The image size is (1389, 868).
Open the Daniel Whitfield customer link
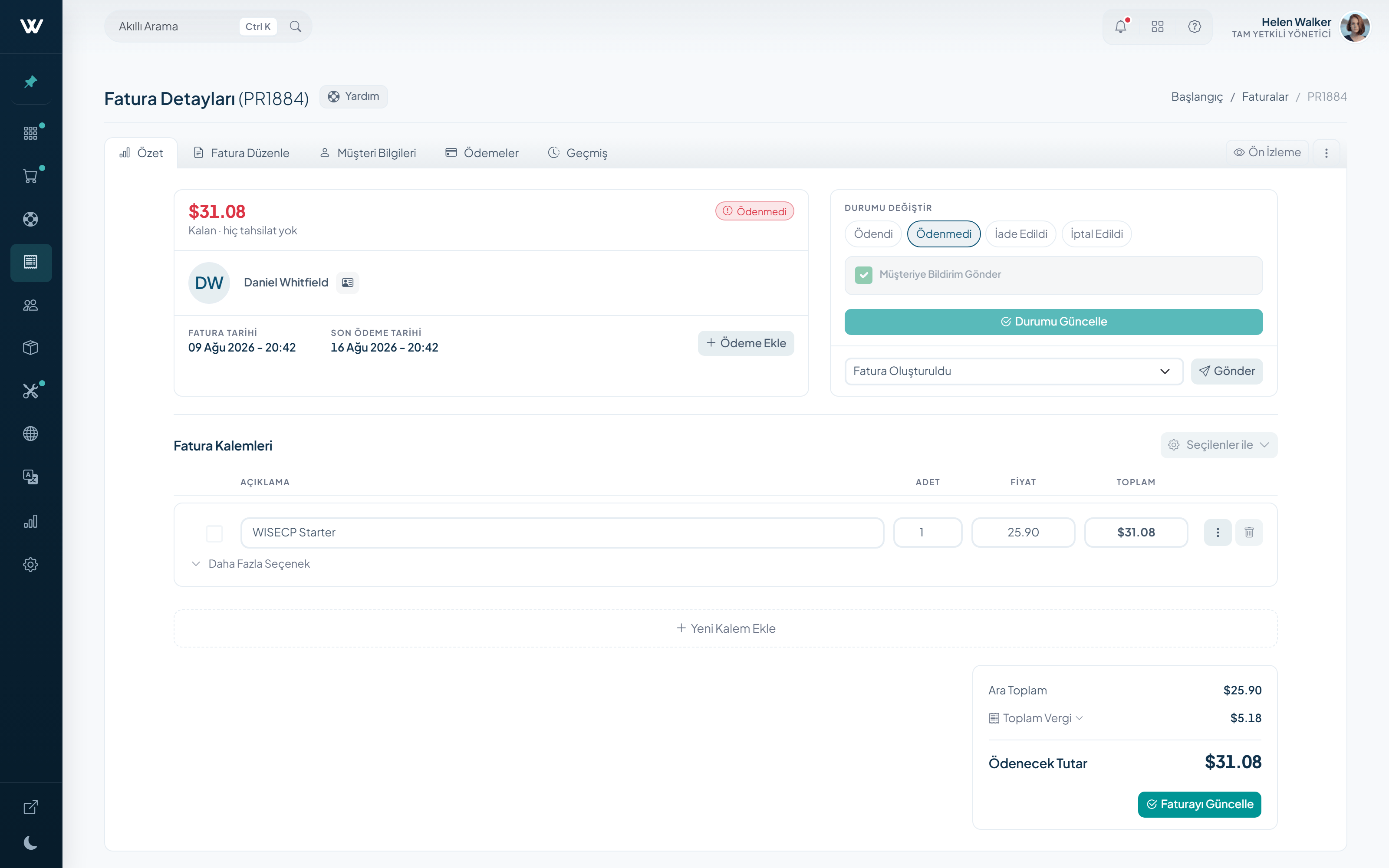coord(286,283)
